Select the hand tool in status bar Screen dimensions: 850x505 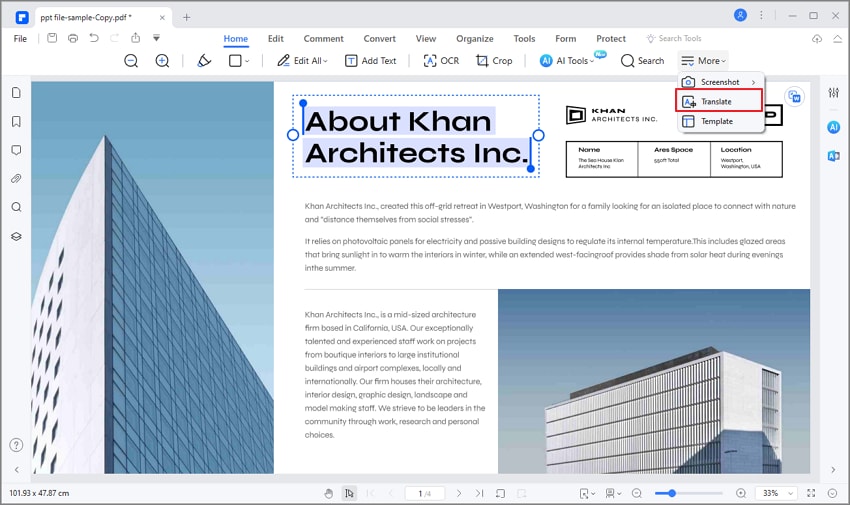[x=329, y=493]
